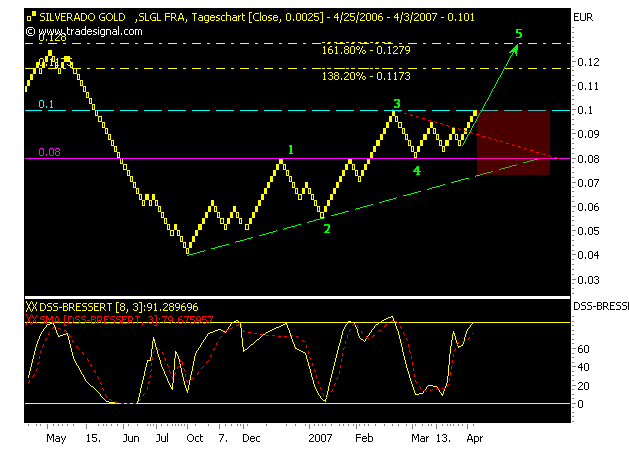Click the red icon beside the SMA [DSS-BRESSERT, 3] label
The width and height of the screenshot is (629, 455).
click(x=31, y=319)
